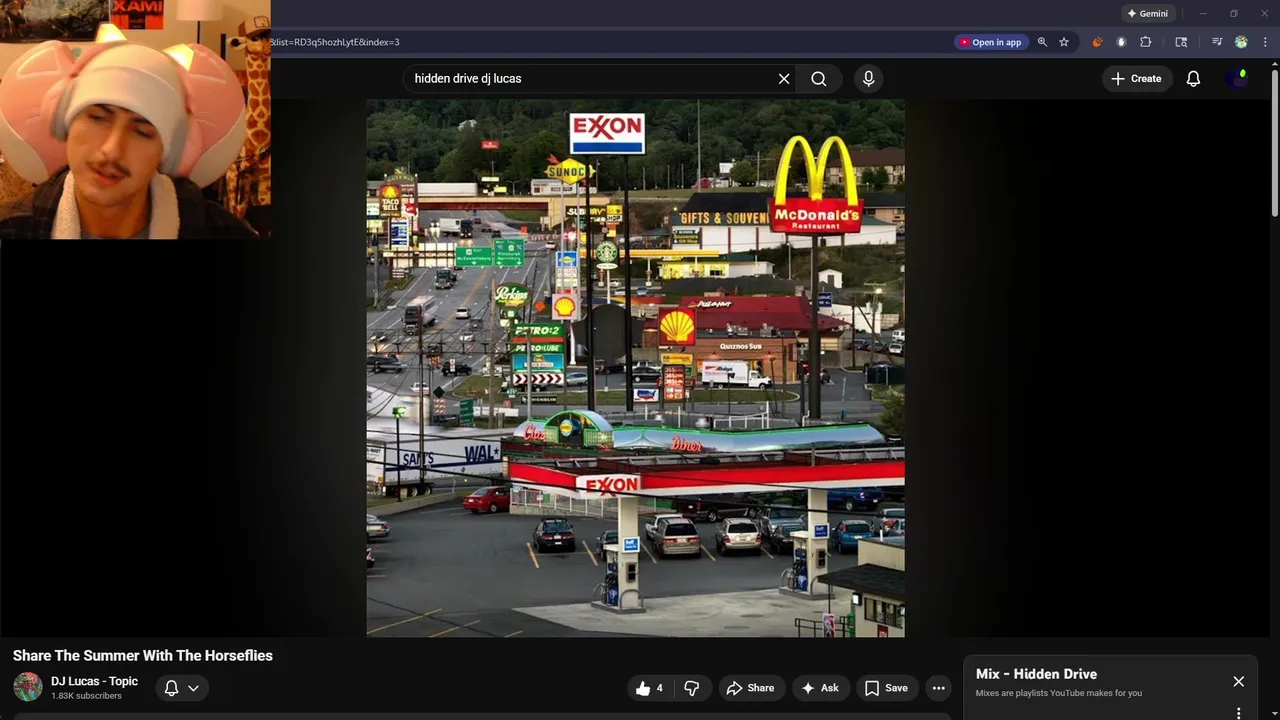Open the tab search side panel icon
Screen dimensions: 1280x720
(1181, 42)
